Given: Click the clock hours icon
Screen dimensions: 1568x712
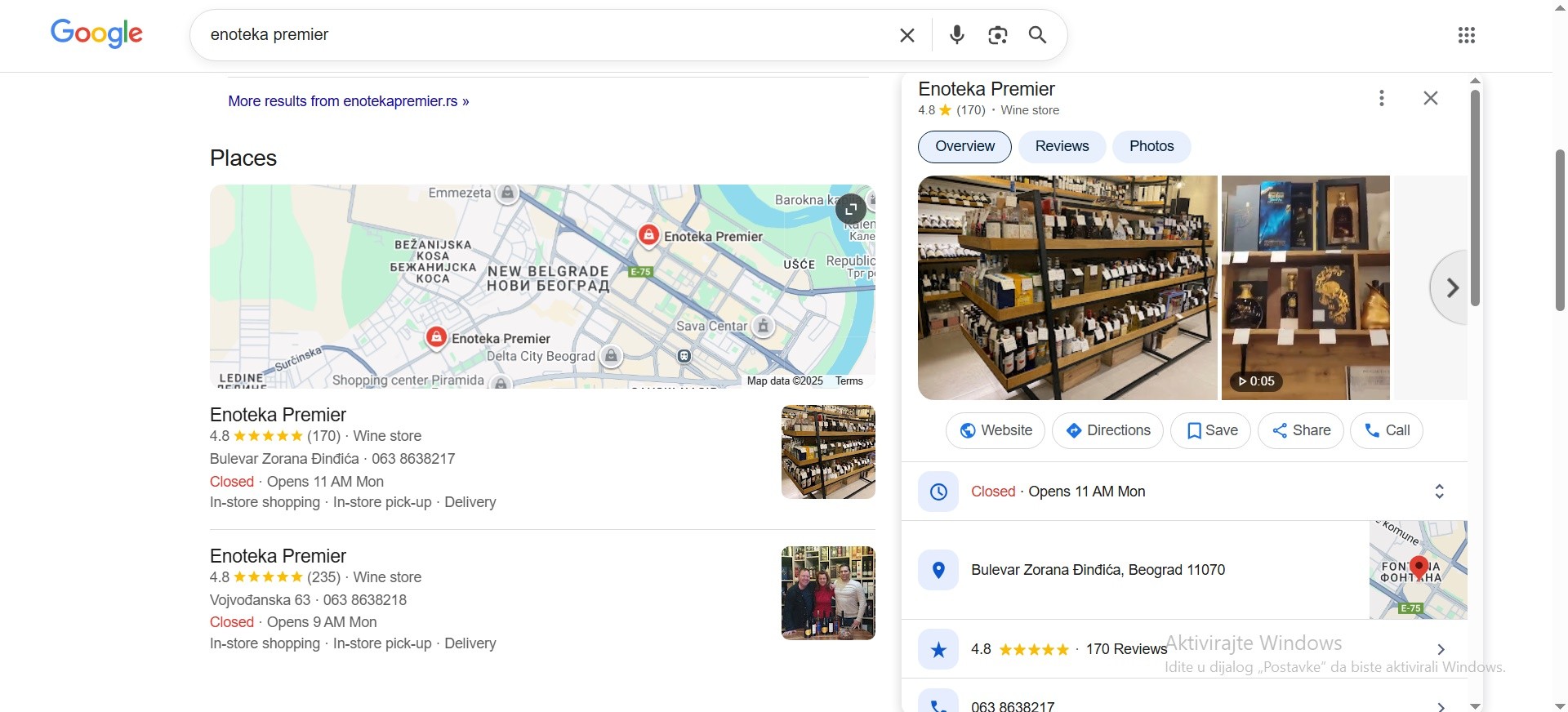Looking at the screenshot, I should [938, 492].
